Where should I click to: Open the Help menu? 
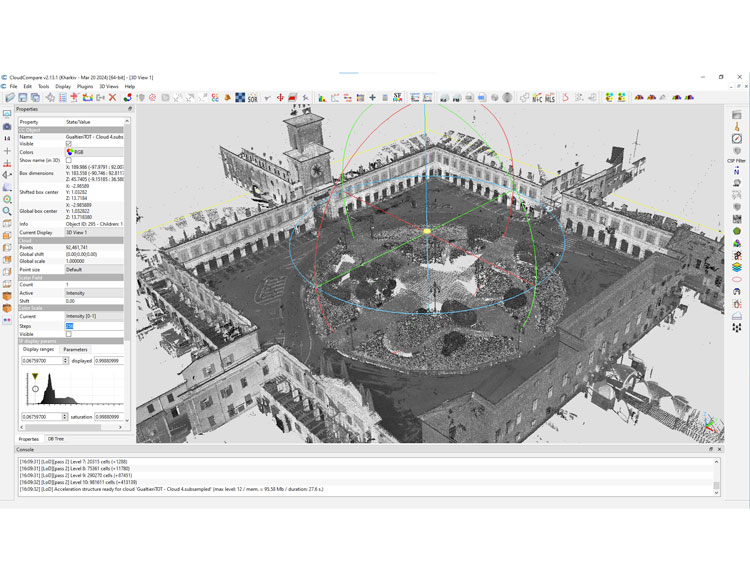click(130, 87)
